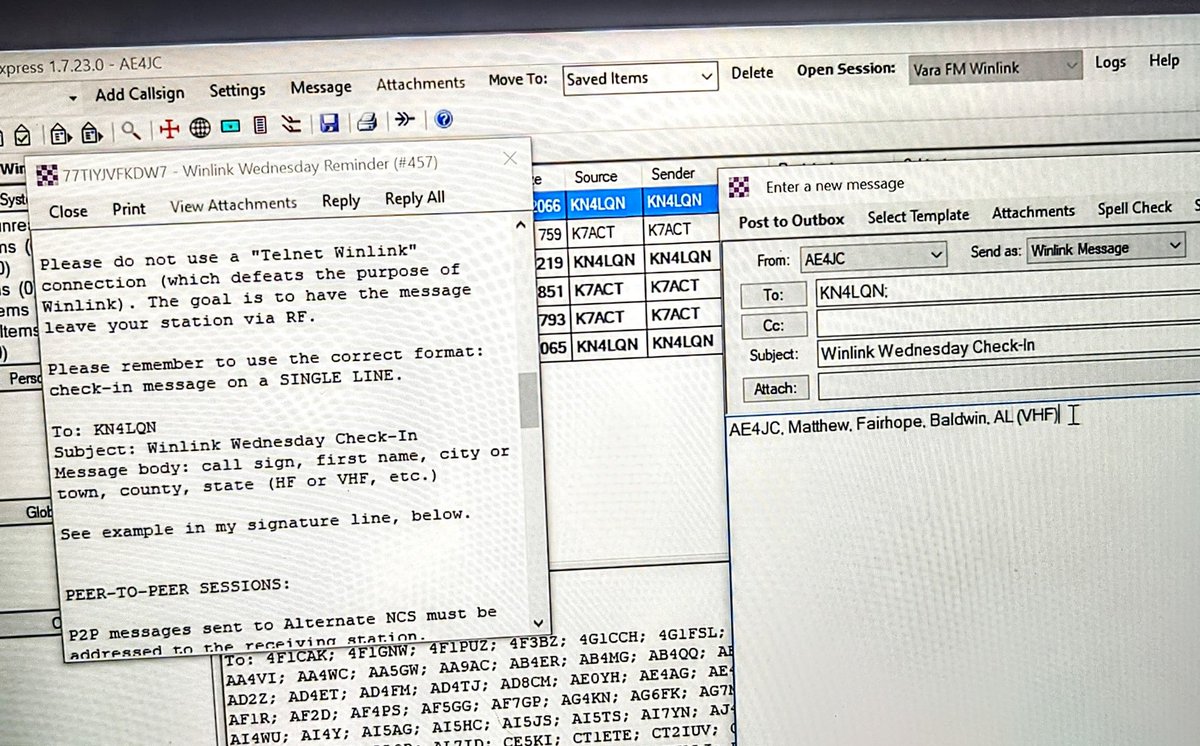Click the Cc: button in new message
Viewport: 1200px width, 746px height.
773,325
